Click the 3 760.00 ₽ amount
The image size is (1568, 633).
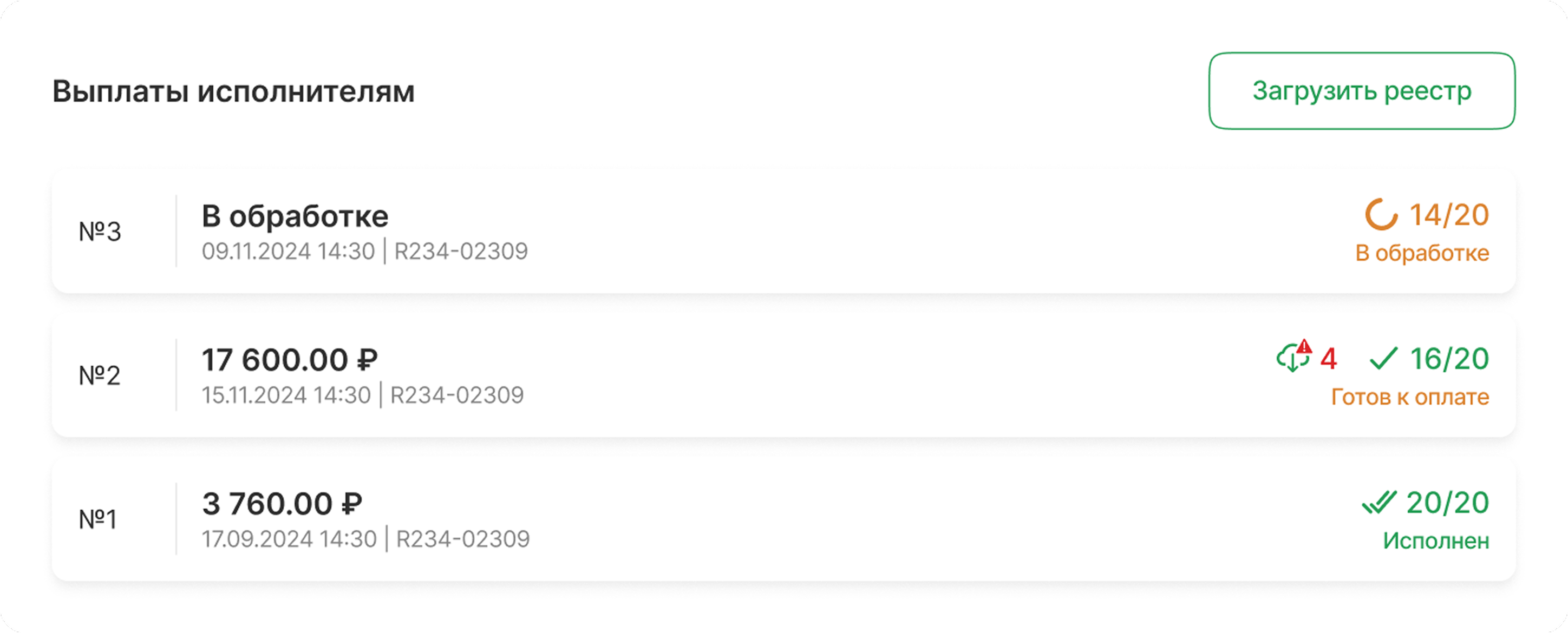pos(282,504)
